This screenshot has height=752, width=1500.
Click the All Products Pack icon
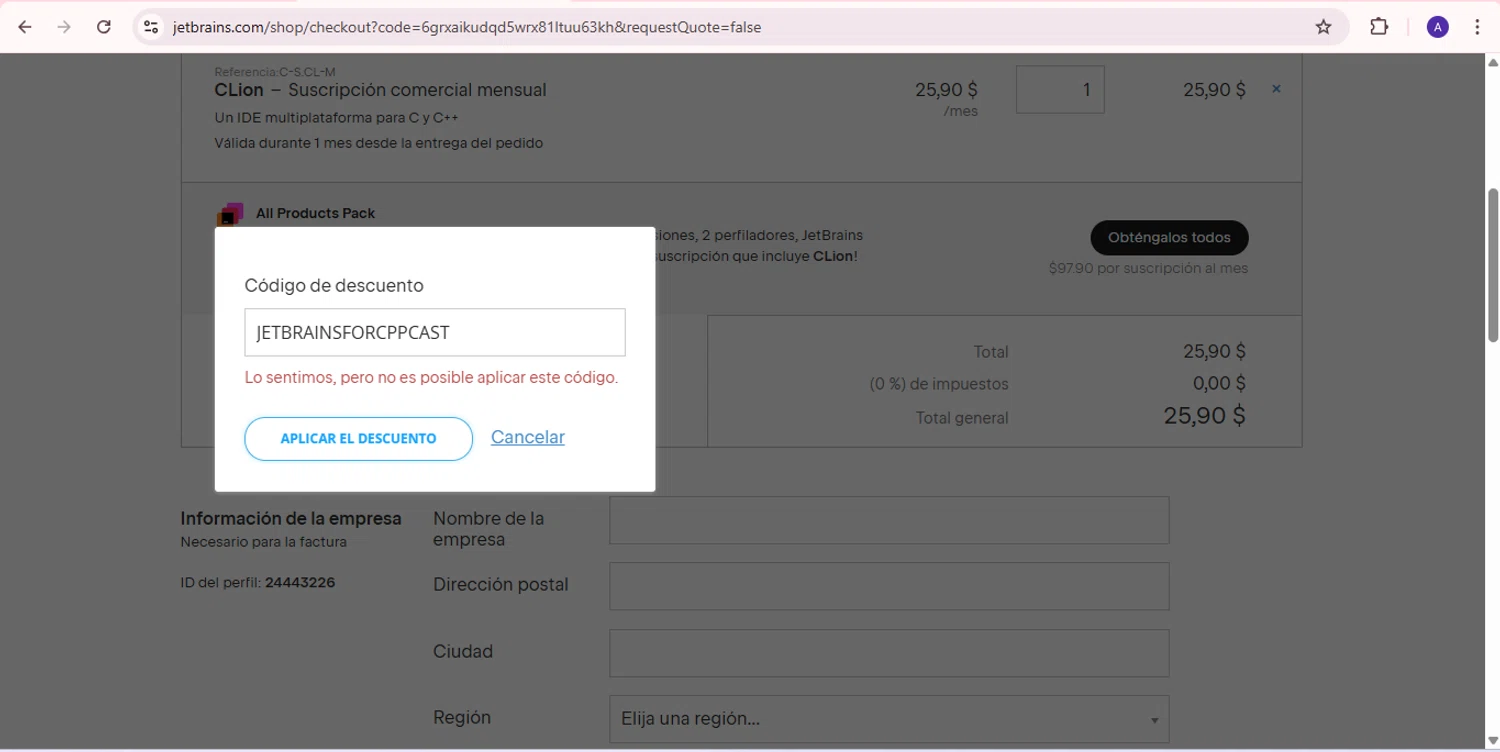coord(231,214)
